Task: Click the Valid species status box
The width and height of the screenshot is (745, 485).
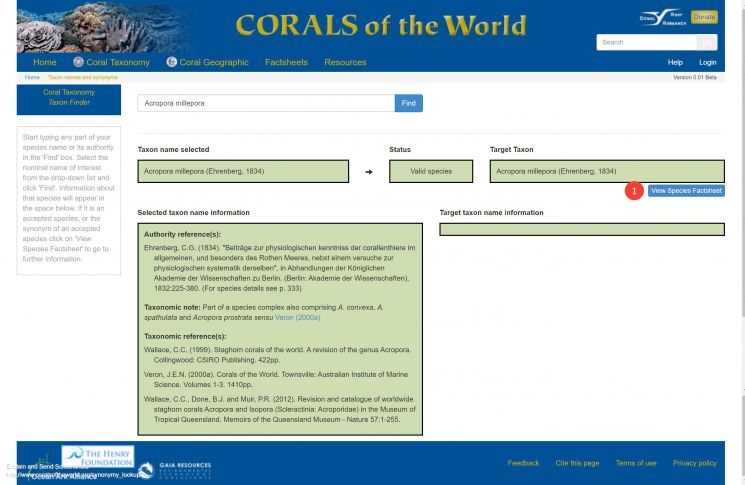Action: [x=431, y=171]
